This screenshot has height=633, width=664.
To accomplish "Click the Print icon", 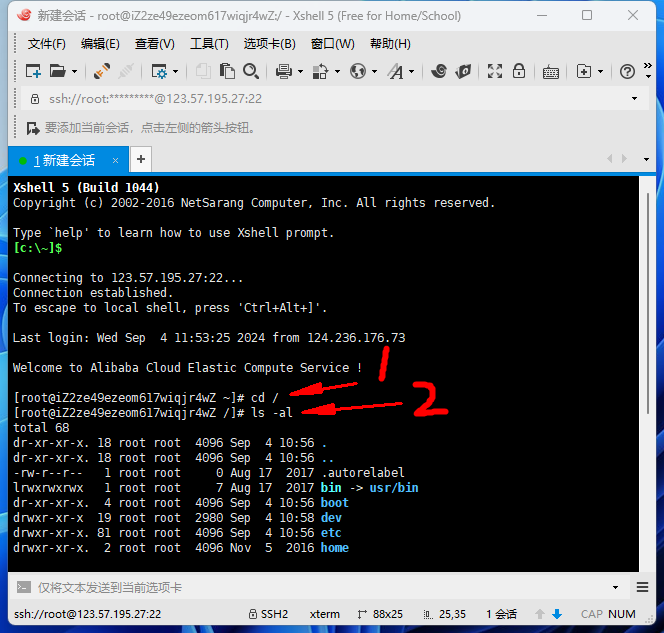I will pos(283,71).
